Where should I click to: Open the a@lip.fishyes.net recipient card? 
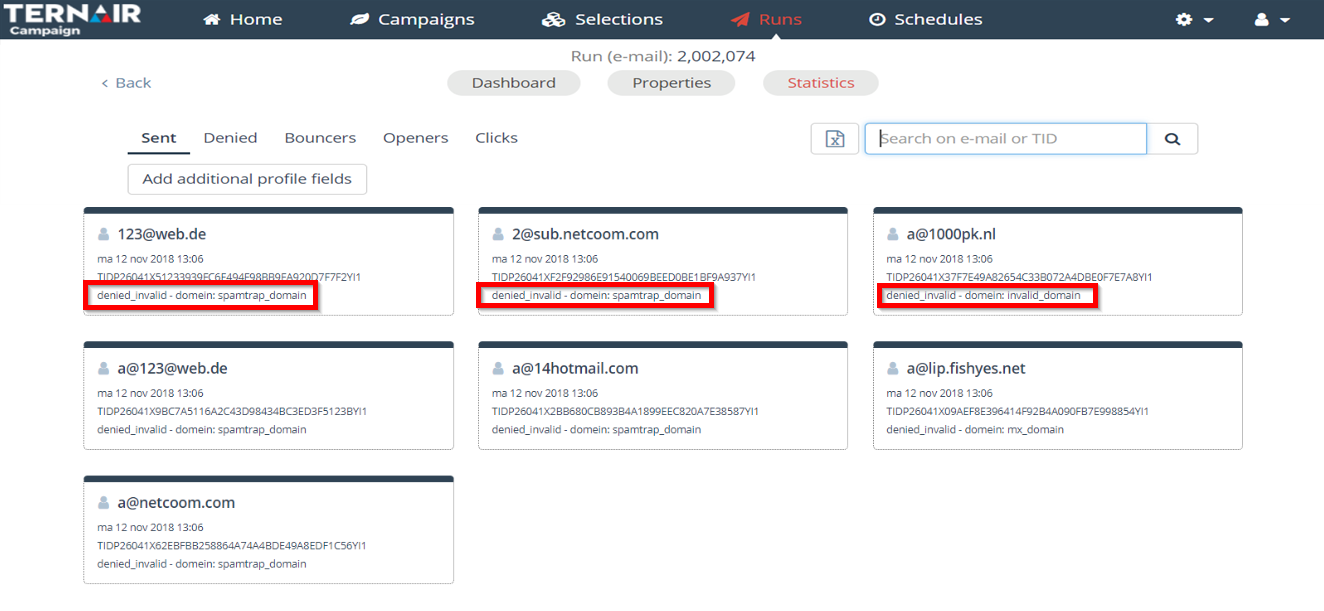[1058, 395]
